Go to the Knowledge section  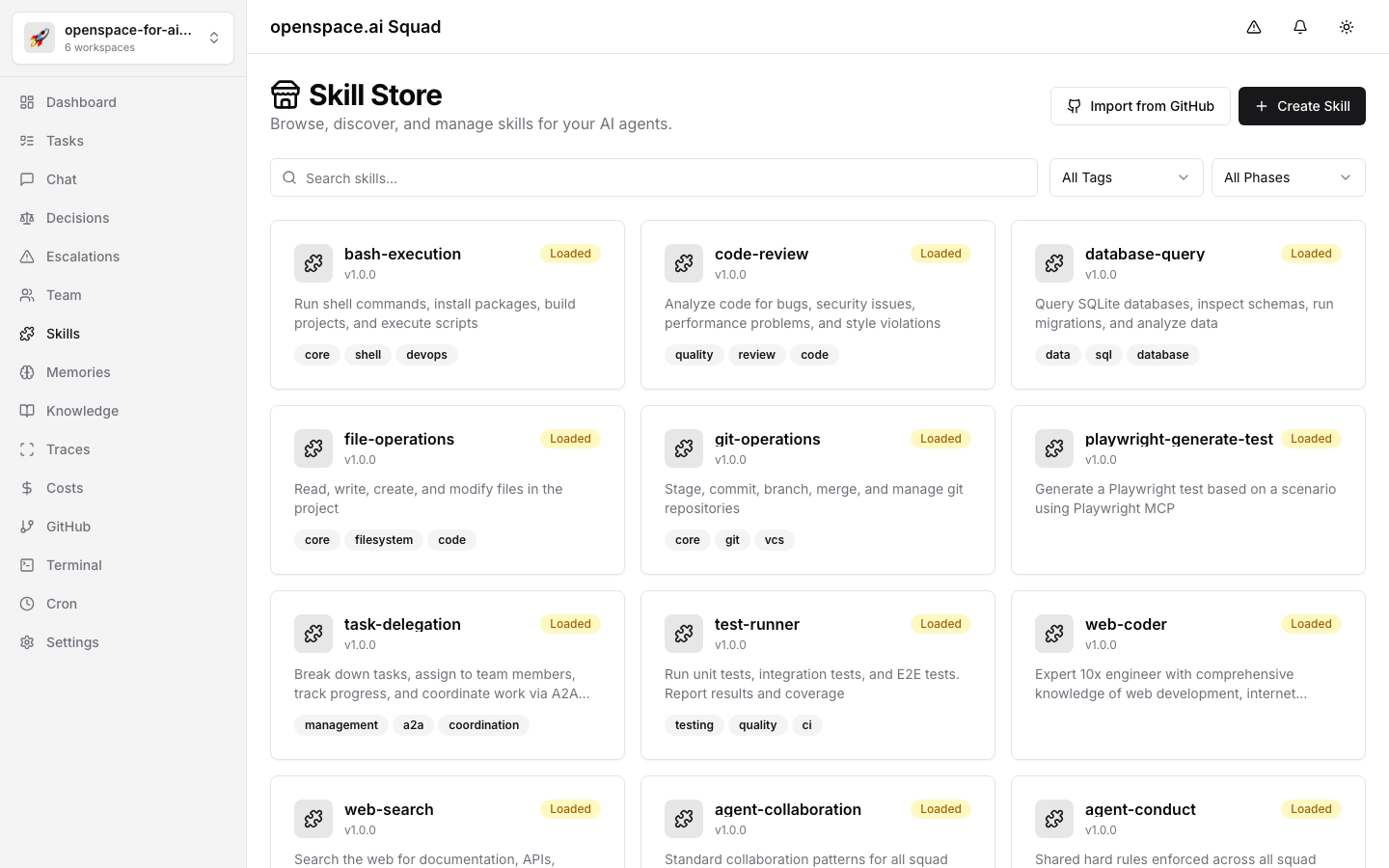[82, 411]
